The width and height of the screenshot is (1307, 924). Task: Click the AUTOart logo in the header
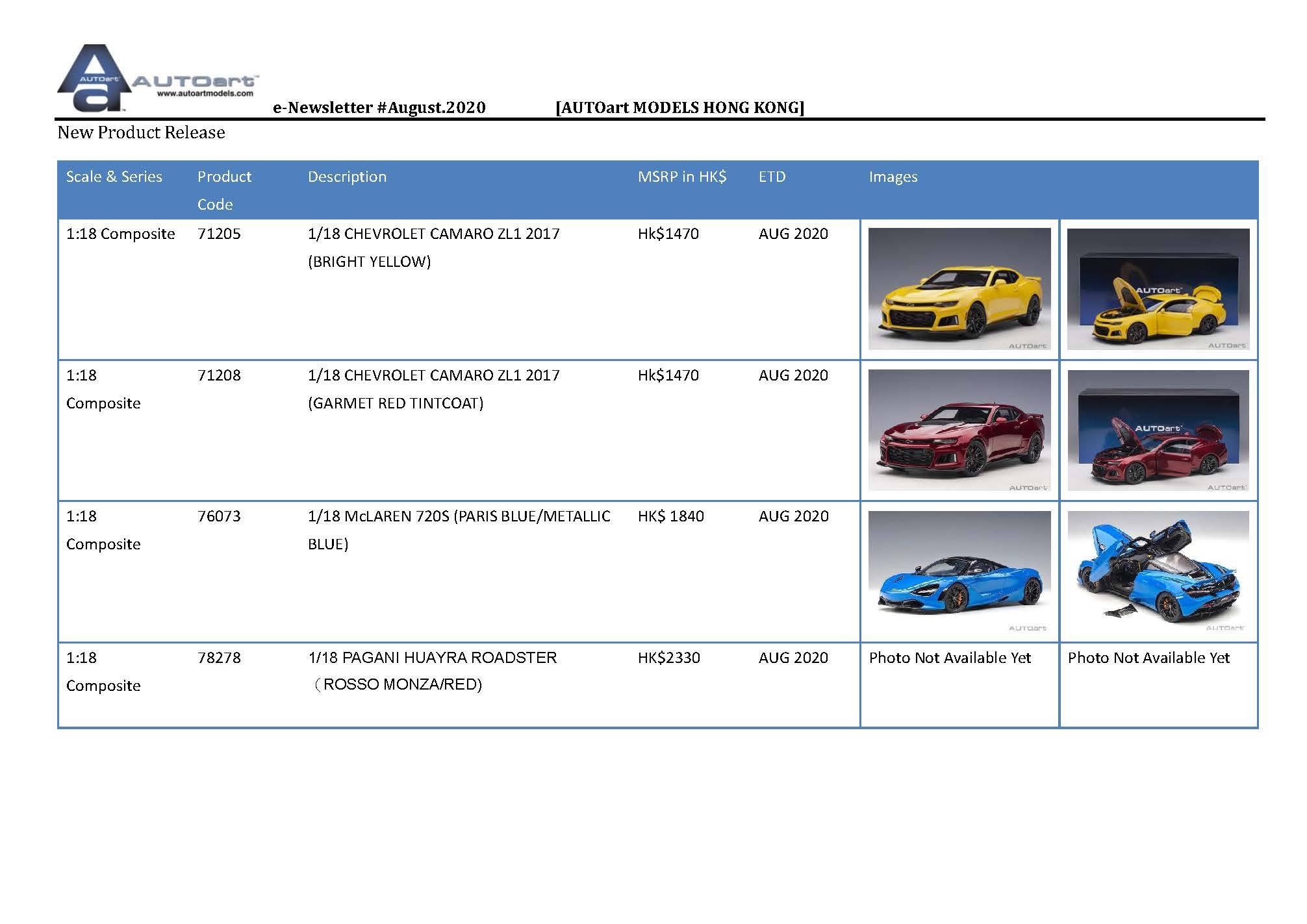158,79
